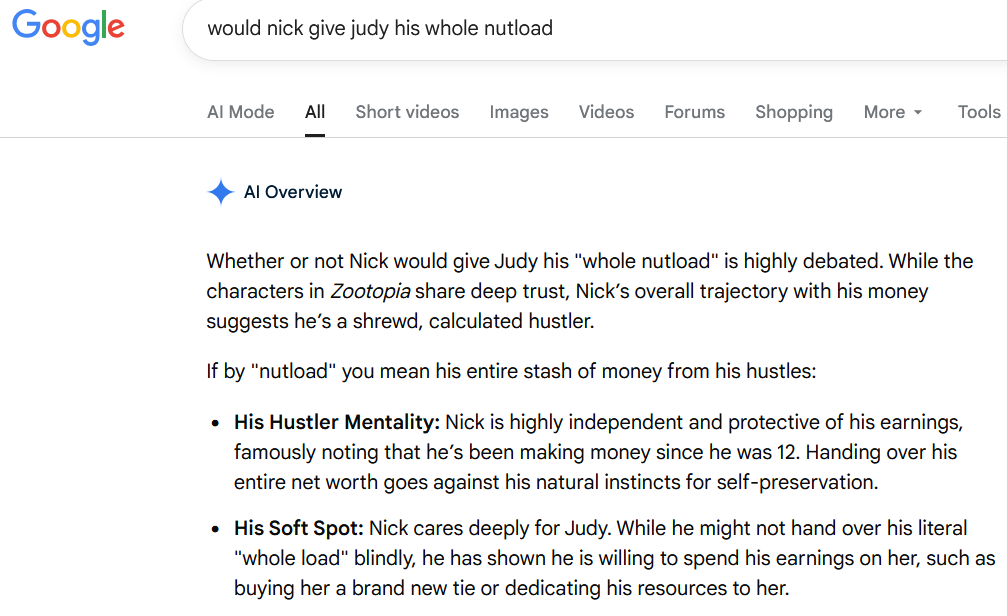Select the All results tab
Viewport: 1007px width, 616px height.
(315, 112)
